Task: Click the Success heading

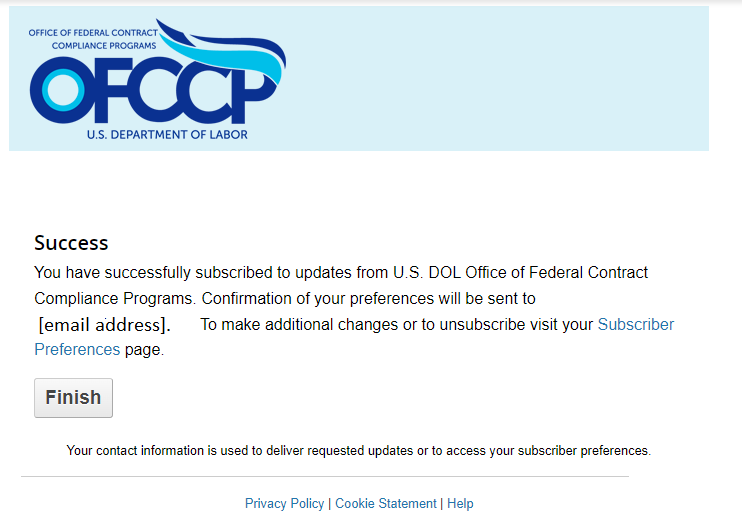Action: pos(71,243)
